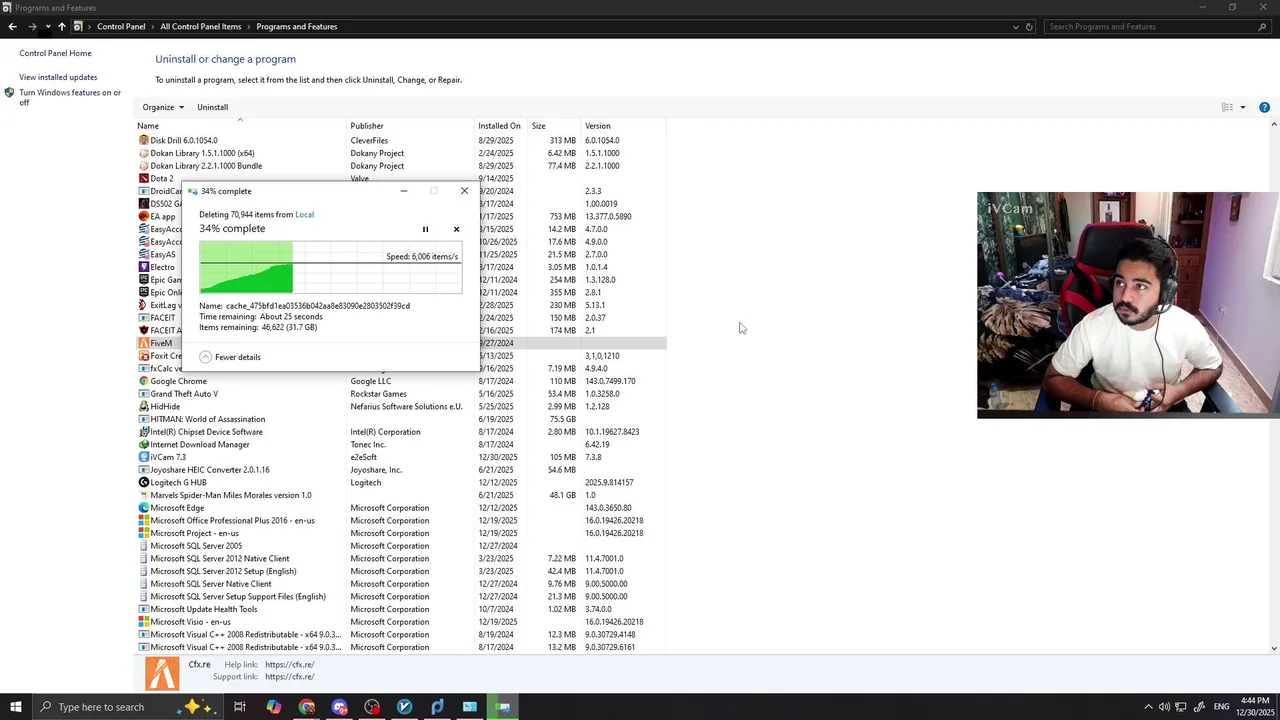Open the Windows Start menu
This screenshot has width=1280, height=720.
(15, 707)
